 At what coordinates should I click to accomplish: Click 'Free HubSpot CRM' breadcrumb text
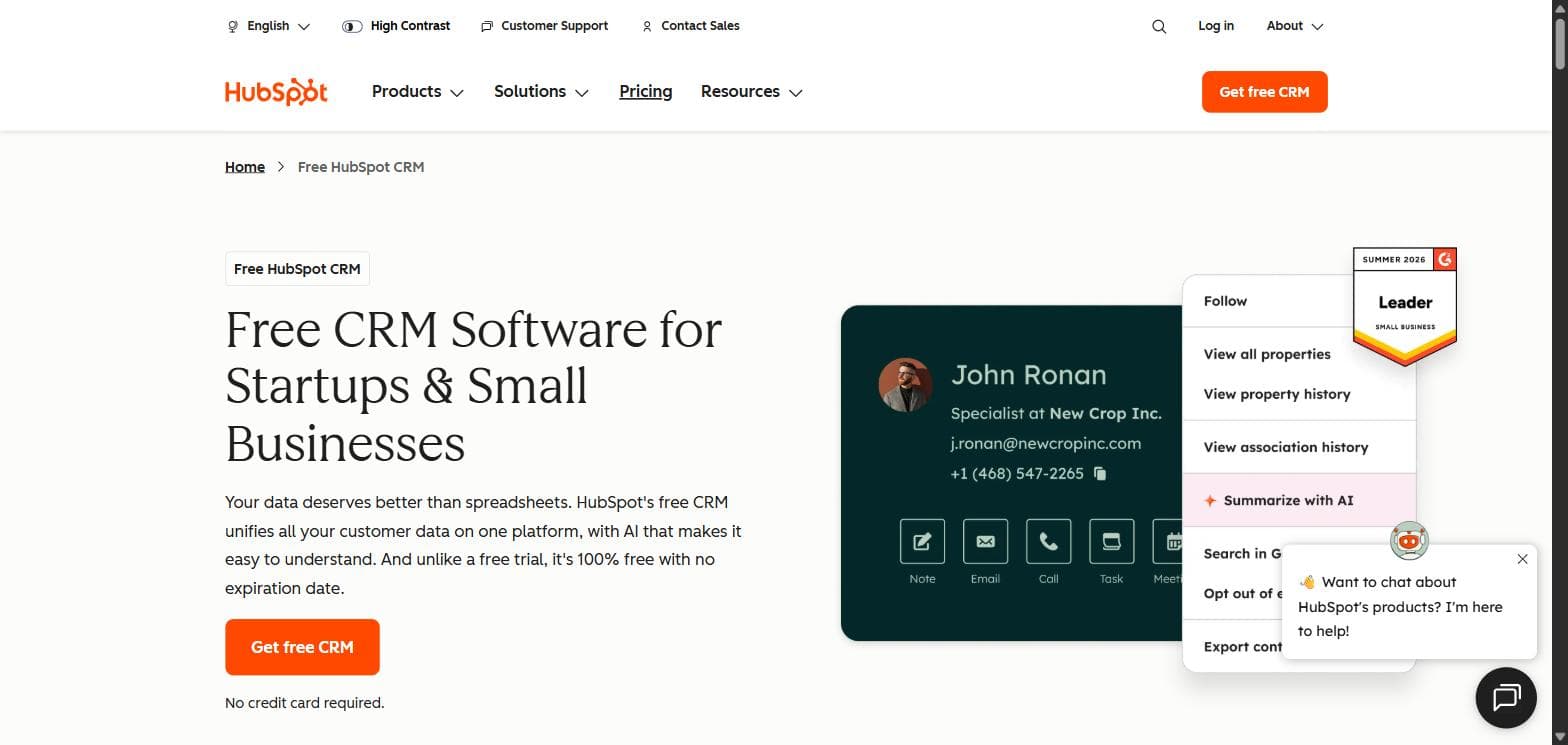(x=361, y=167)
